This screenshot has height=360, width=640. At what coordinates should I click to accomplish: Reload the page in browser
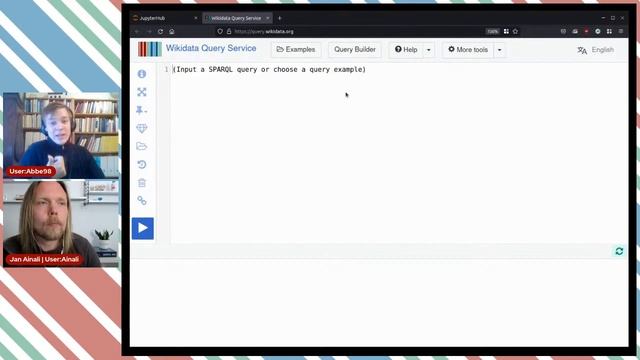pyautogui.click(x=160, y=31)
